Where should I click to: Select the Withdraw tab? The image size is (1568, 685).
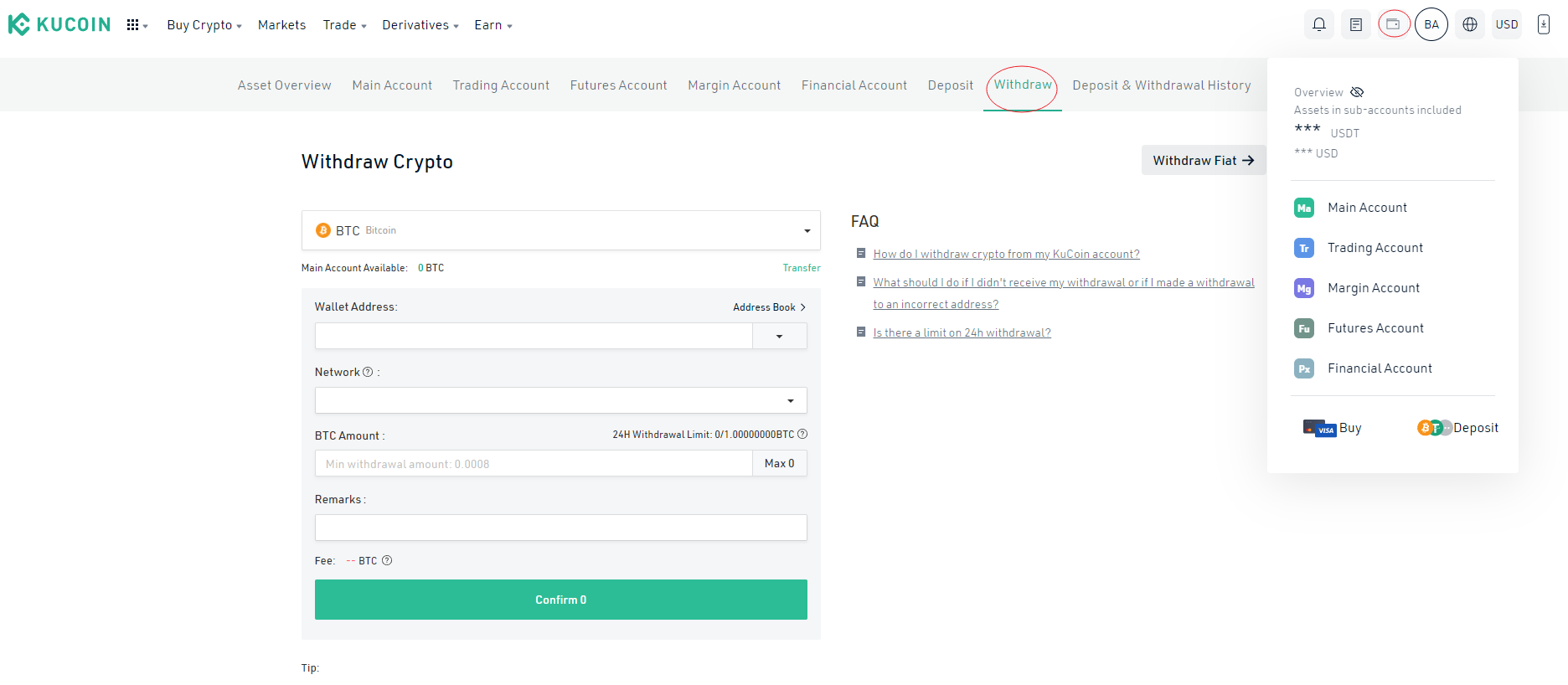coord(1023,85)
